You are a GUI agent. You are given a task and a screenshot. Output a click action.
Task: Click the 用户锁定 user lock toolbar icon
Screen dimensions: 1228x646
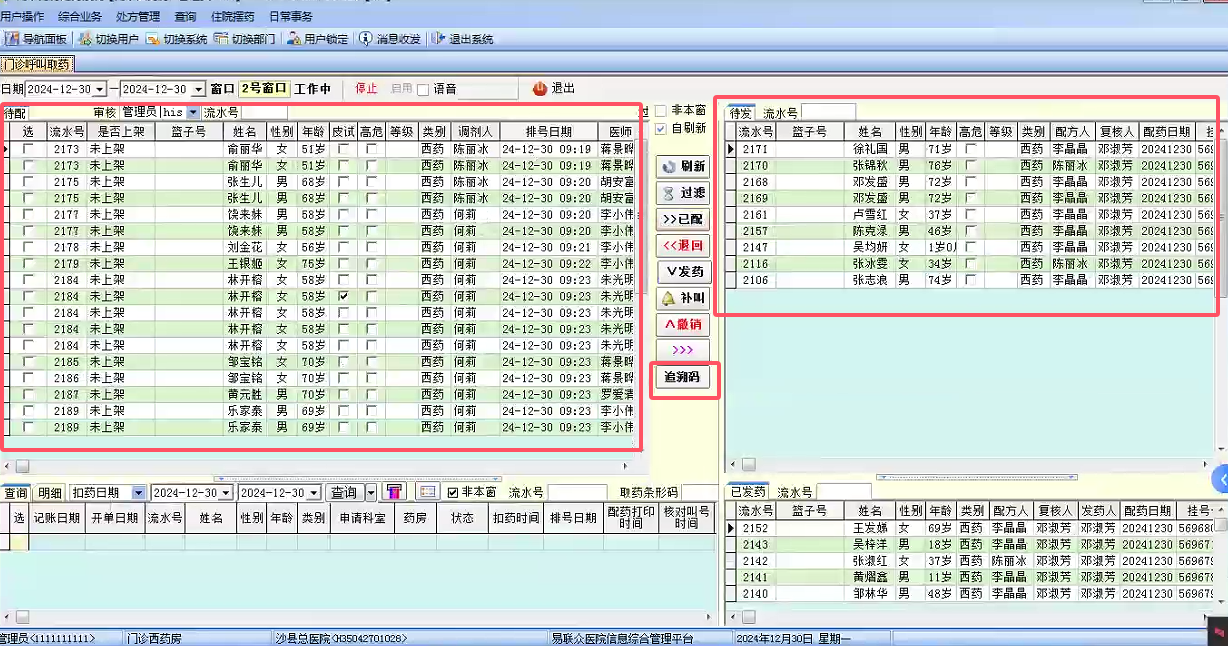pos(317,39)
